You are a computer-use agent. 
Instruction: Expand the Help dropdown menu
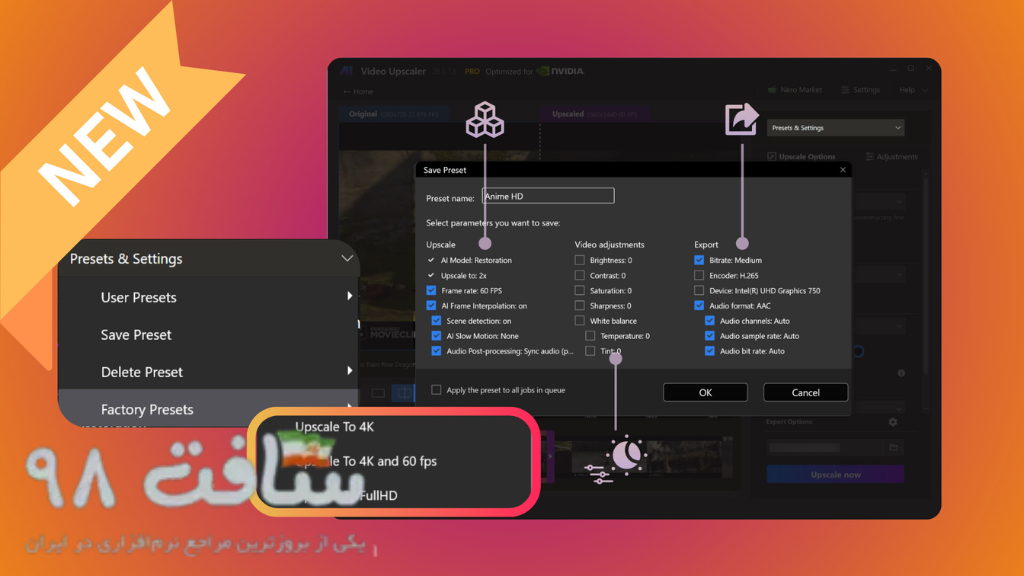[x=913, y=90]
